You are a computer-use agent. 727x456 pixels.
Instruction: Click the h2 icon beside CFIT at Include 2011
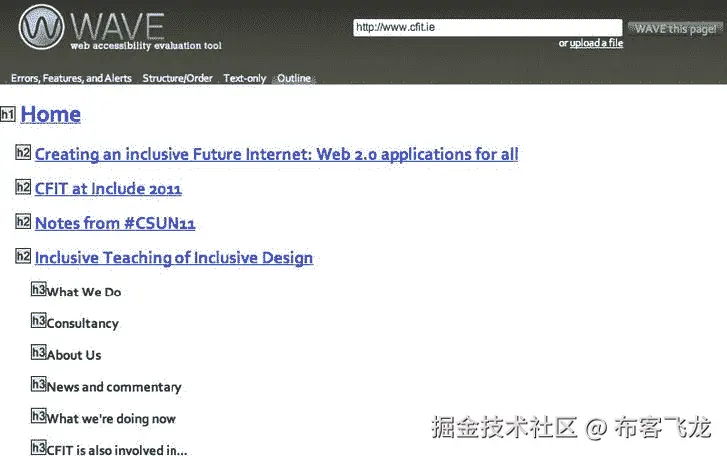tap(23, 187)
